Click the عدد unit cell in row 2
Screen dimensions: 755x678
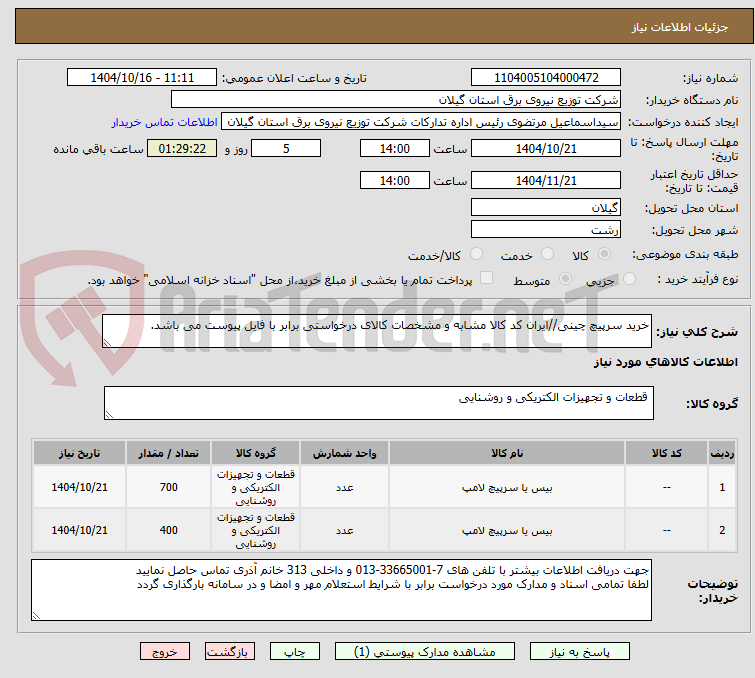point(344,530)
